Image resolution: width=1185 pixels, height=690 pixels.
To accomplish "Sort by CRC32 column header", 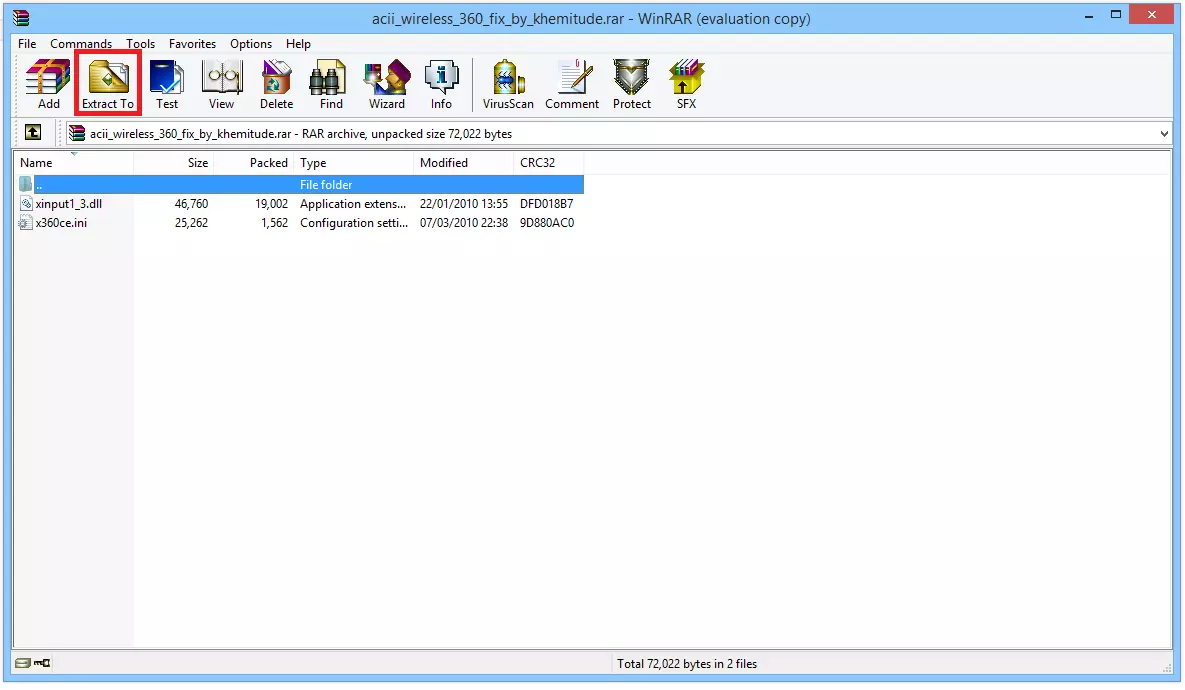I will point(548,162).
